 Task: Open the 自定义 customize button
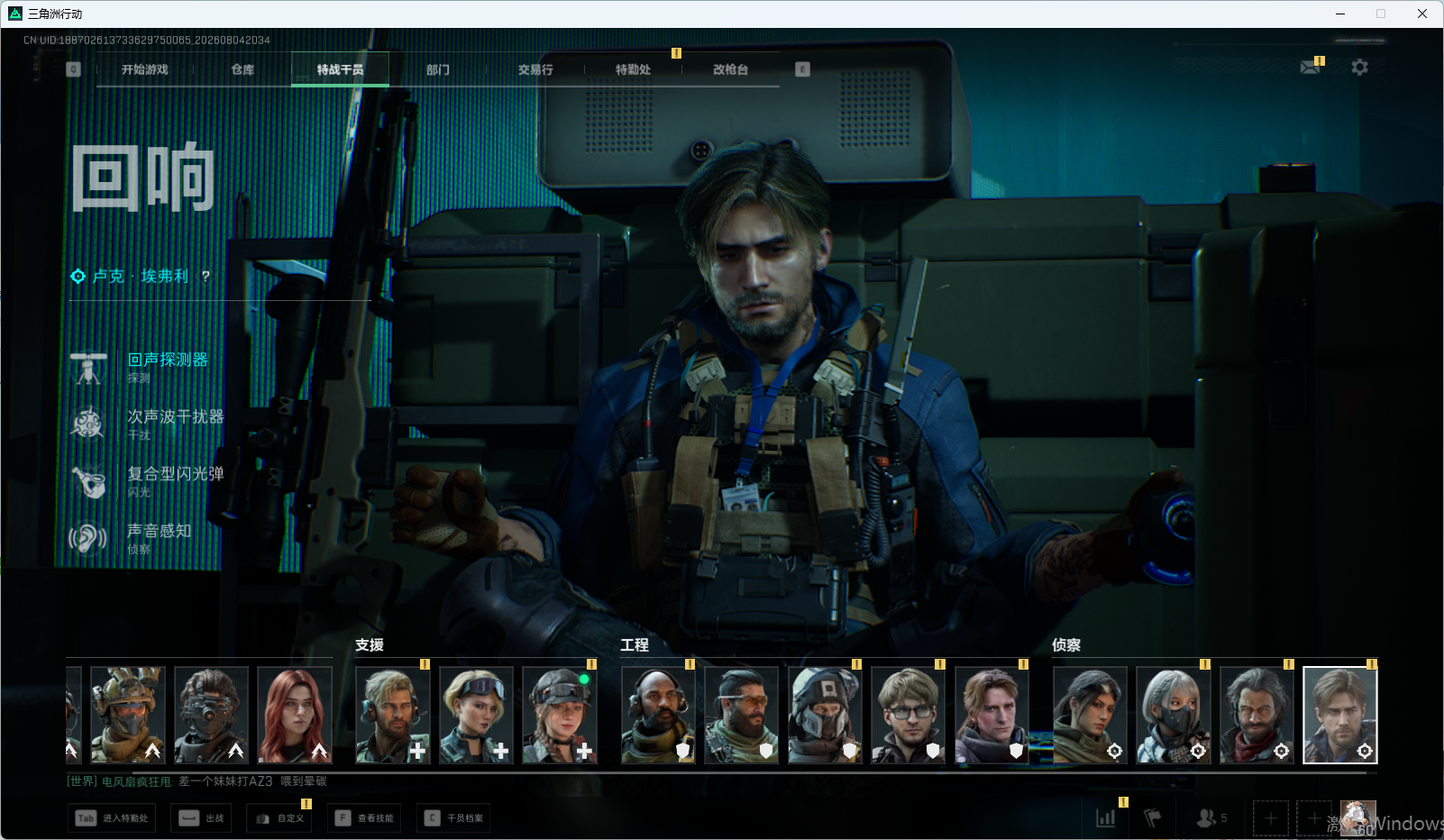coord(279,818)
